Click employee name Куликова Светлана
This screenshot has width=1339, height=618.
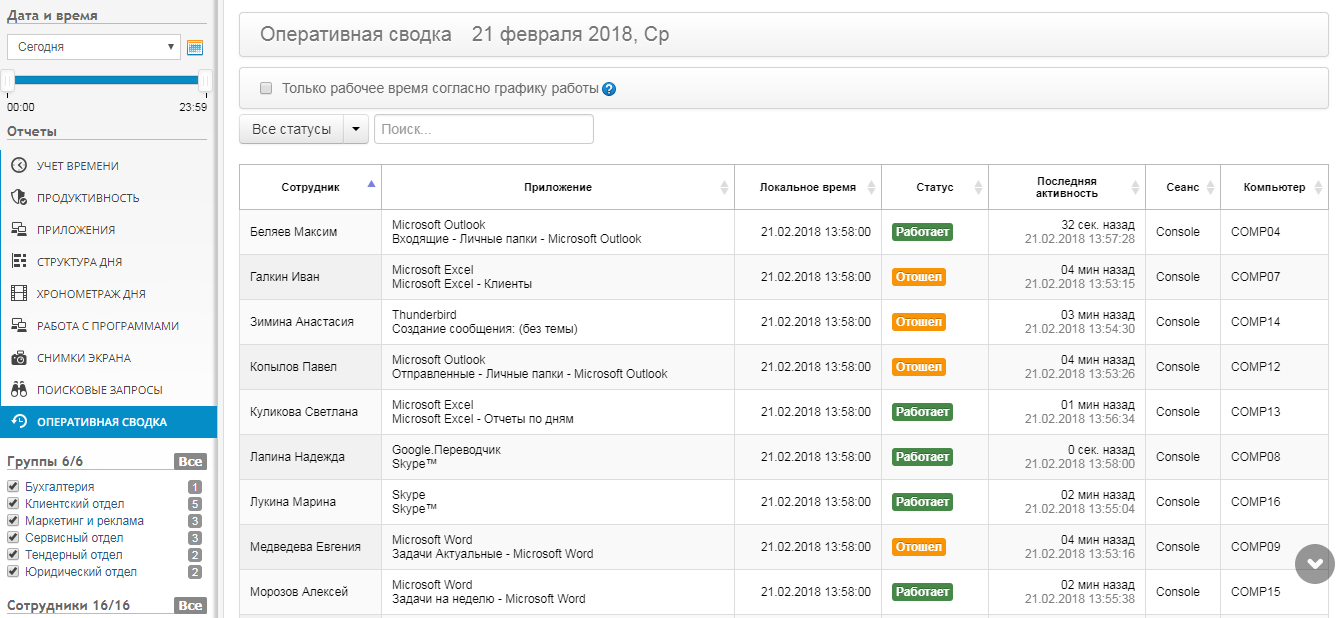[x=304, y=412]
